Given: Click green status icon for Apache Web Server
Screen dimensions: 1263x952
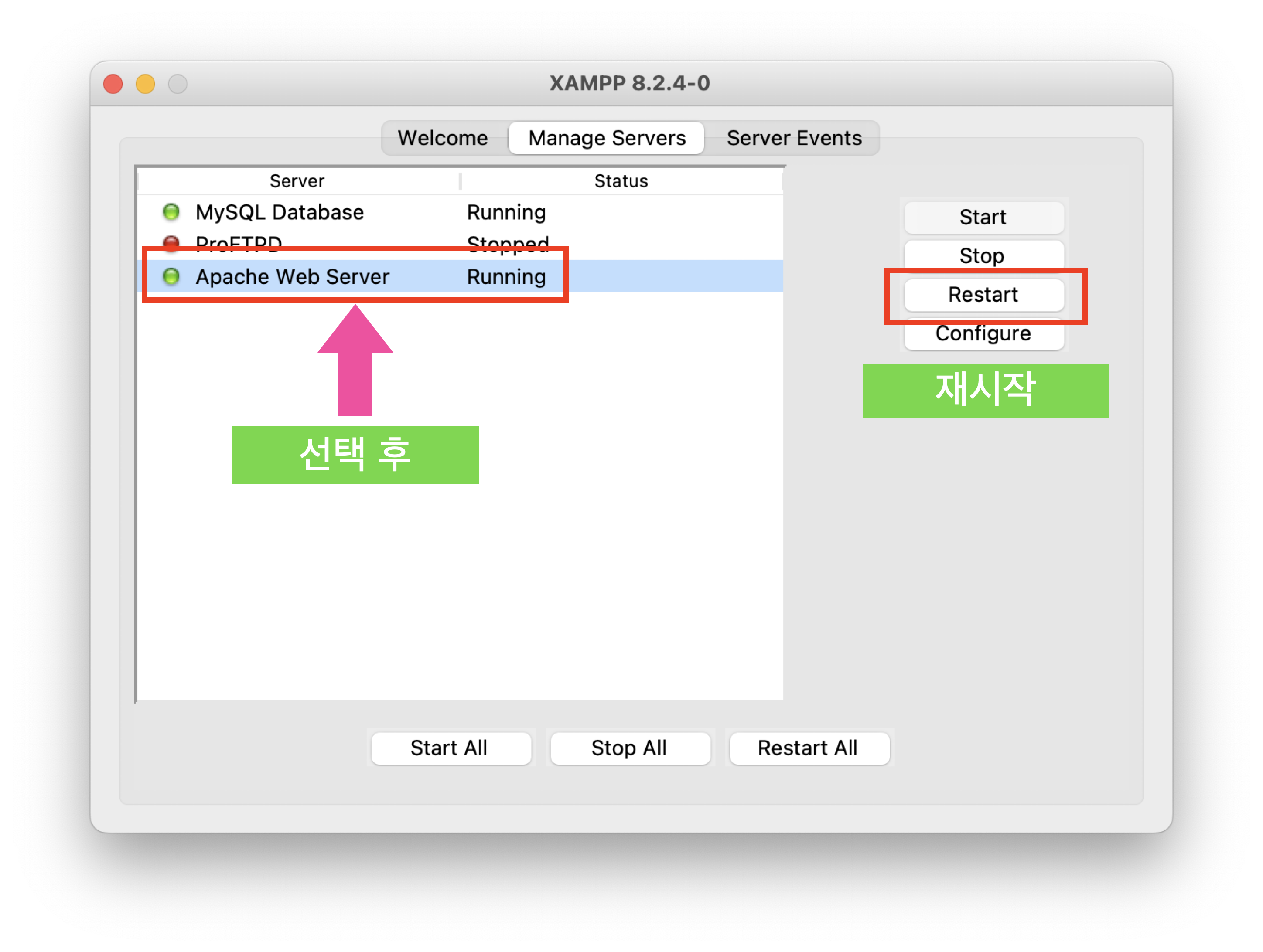Looking at the screenshot, I should (171, 277).
